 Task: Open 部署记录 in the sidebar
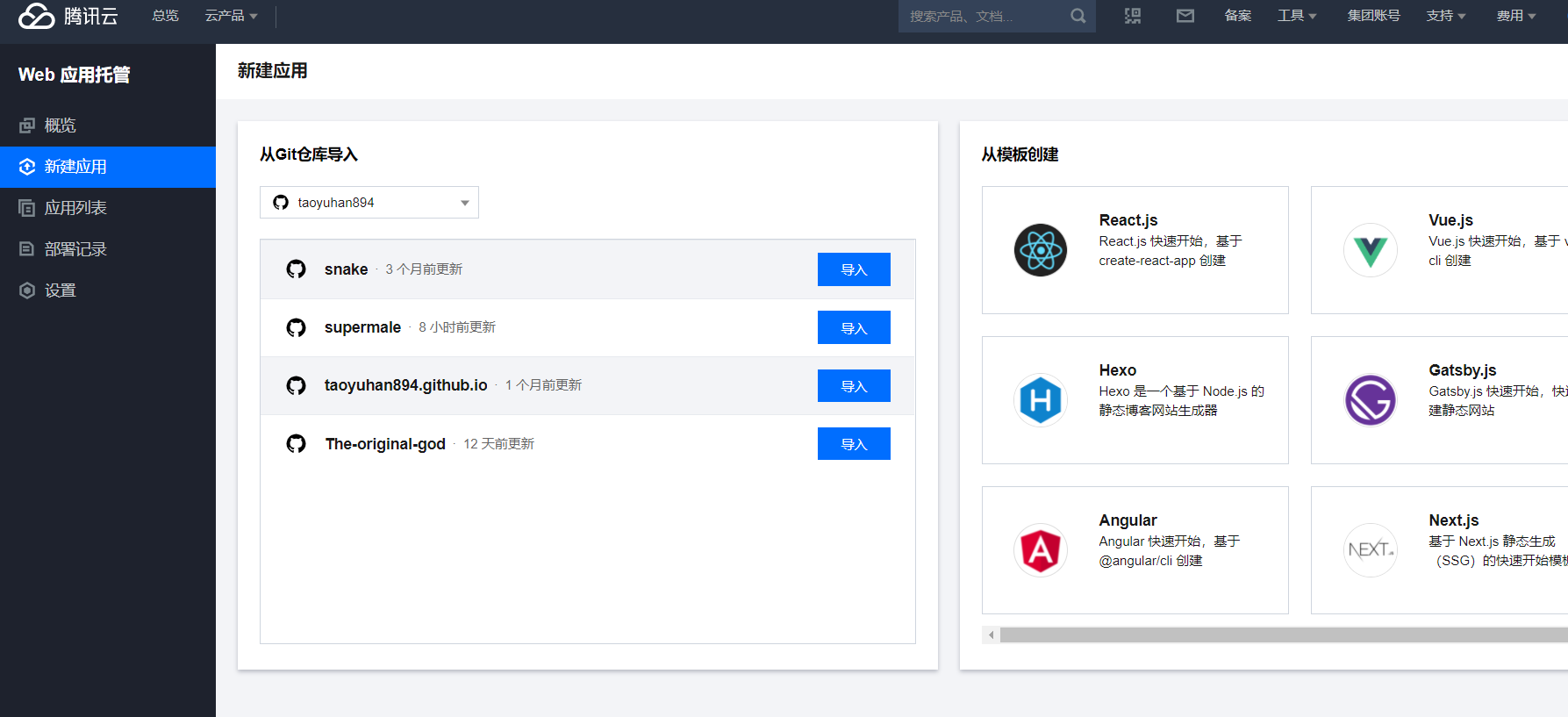(108, 249)
